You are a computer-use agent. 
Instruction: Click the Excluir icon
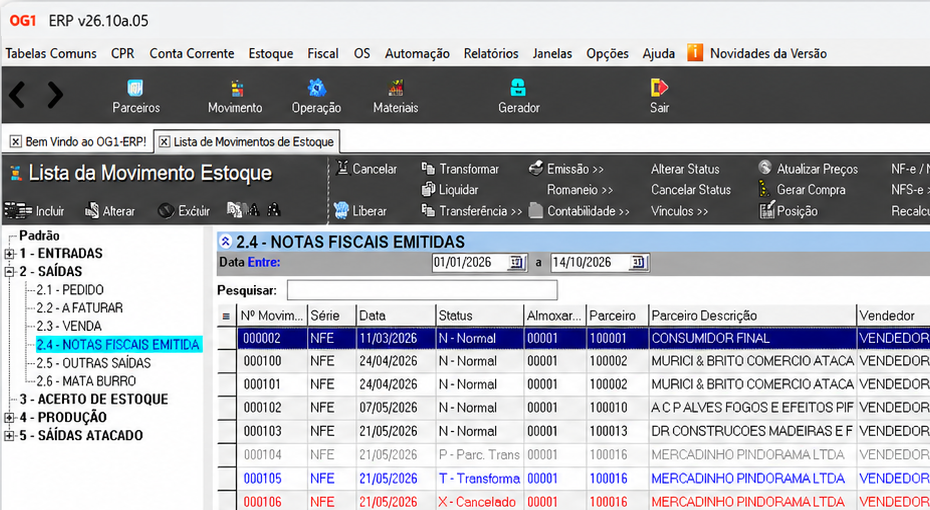[166, 211]
